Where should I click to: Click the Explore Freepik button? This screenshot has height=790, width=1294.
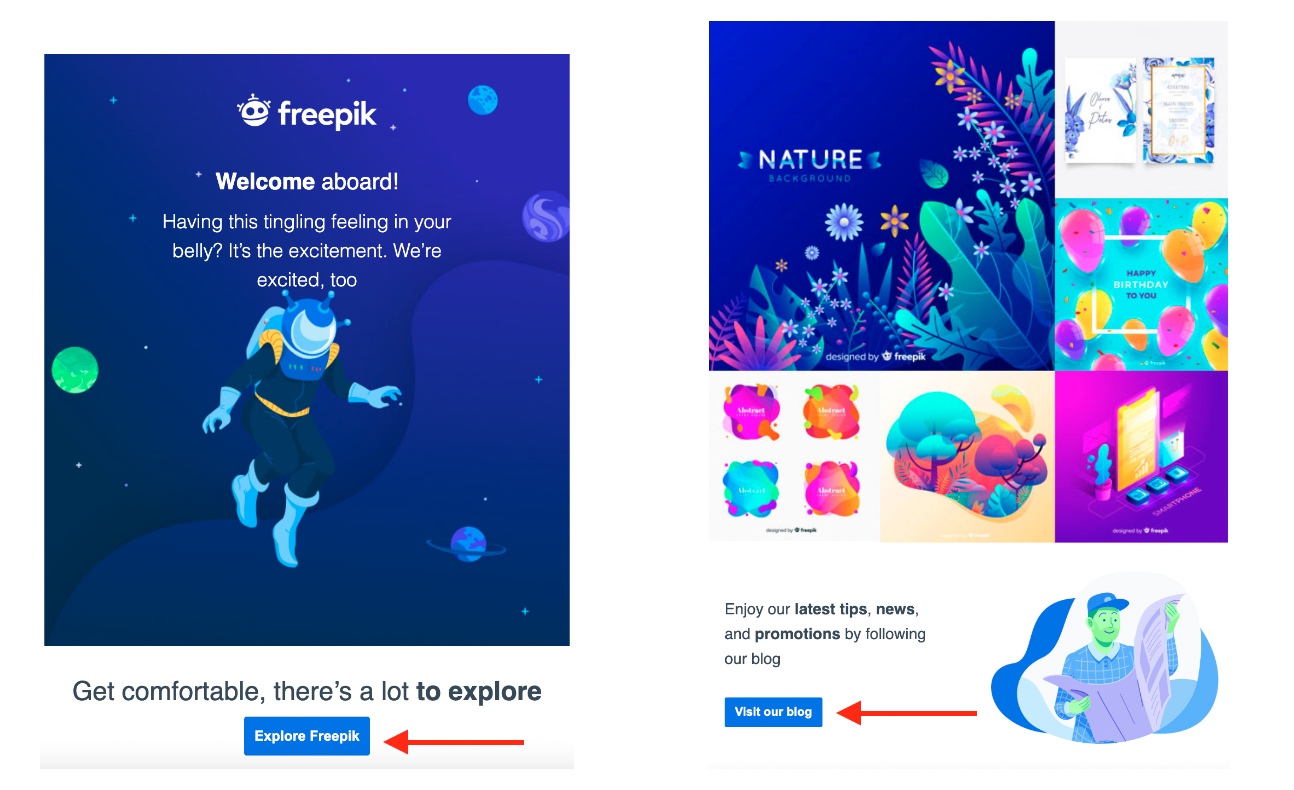307,736
